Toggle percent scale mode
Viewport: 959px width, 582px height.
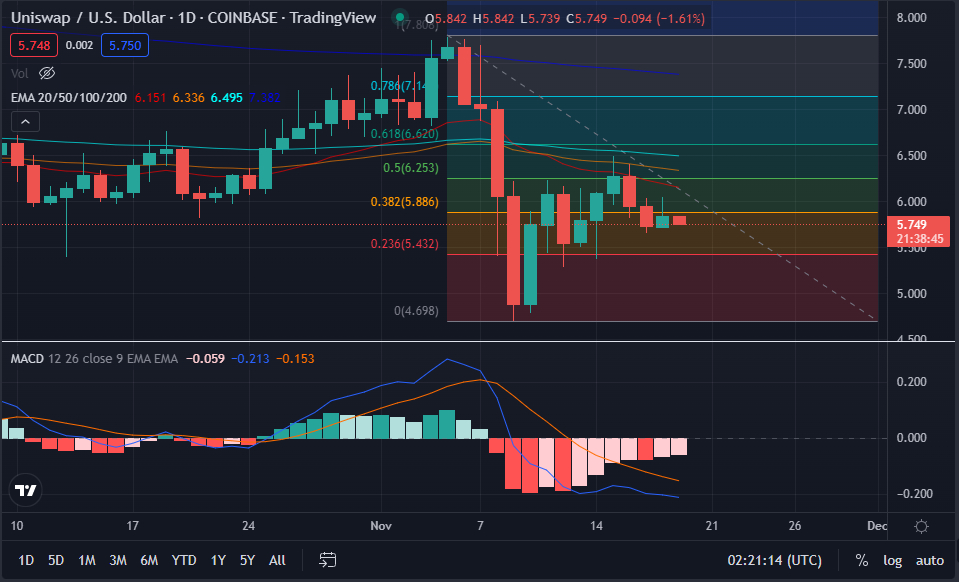point(862,560)
